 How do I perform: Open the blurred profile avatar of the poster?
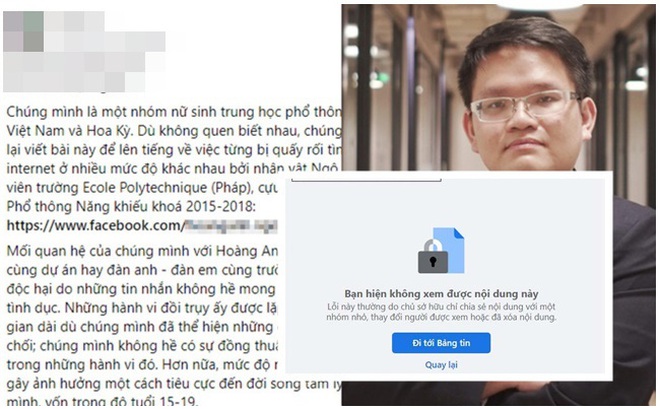point(24,32)
